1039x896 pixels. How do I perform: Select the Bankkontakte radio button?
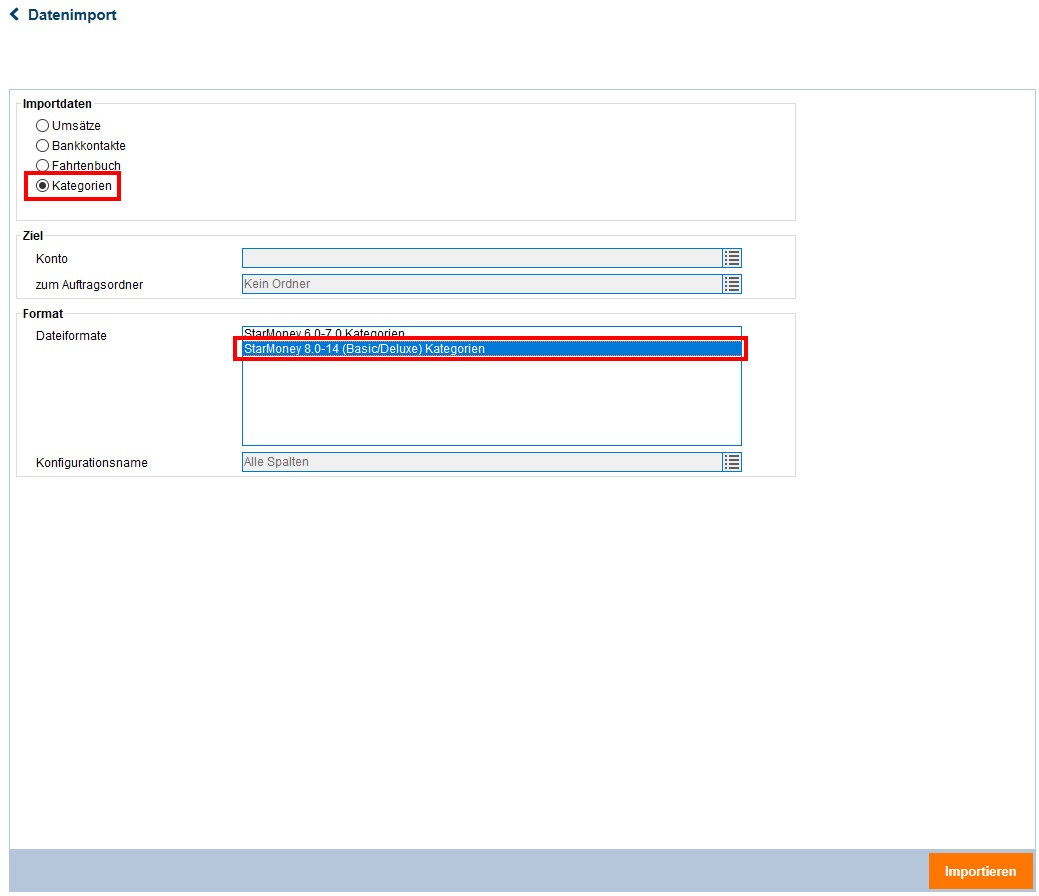click(42, 146)
